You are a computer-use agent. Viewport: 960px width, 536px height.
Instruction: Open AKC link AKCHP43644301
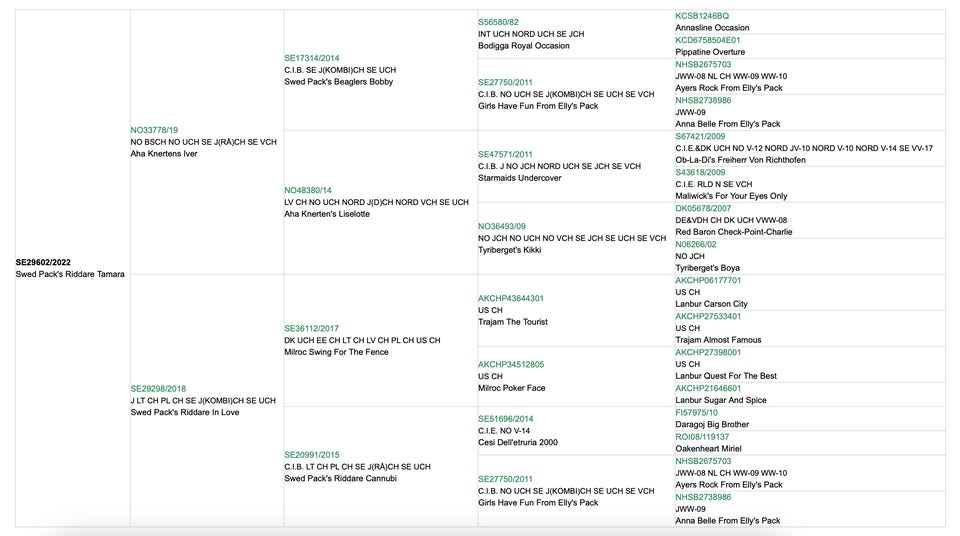[511, 298]
